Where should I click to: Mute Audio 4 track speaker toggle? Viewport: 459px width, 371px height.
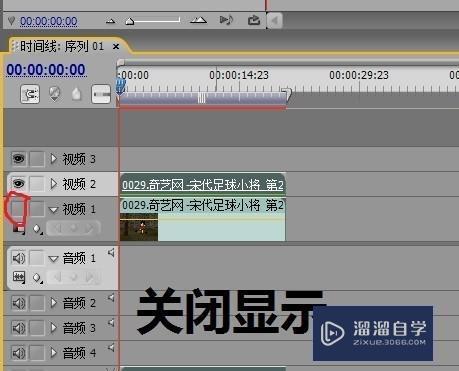click(x=19, y=353)
